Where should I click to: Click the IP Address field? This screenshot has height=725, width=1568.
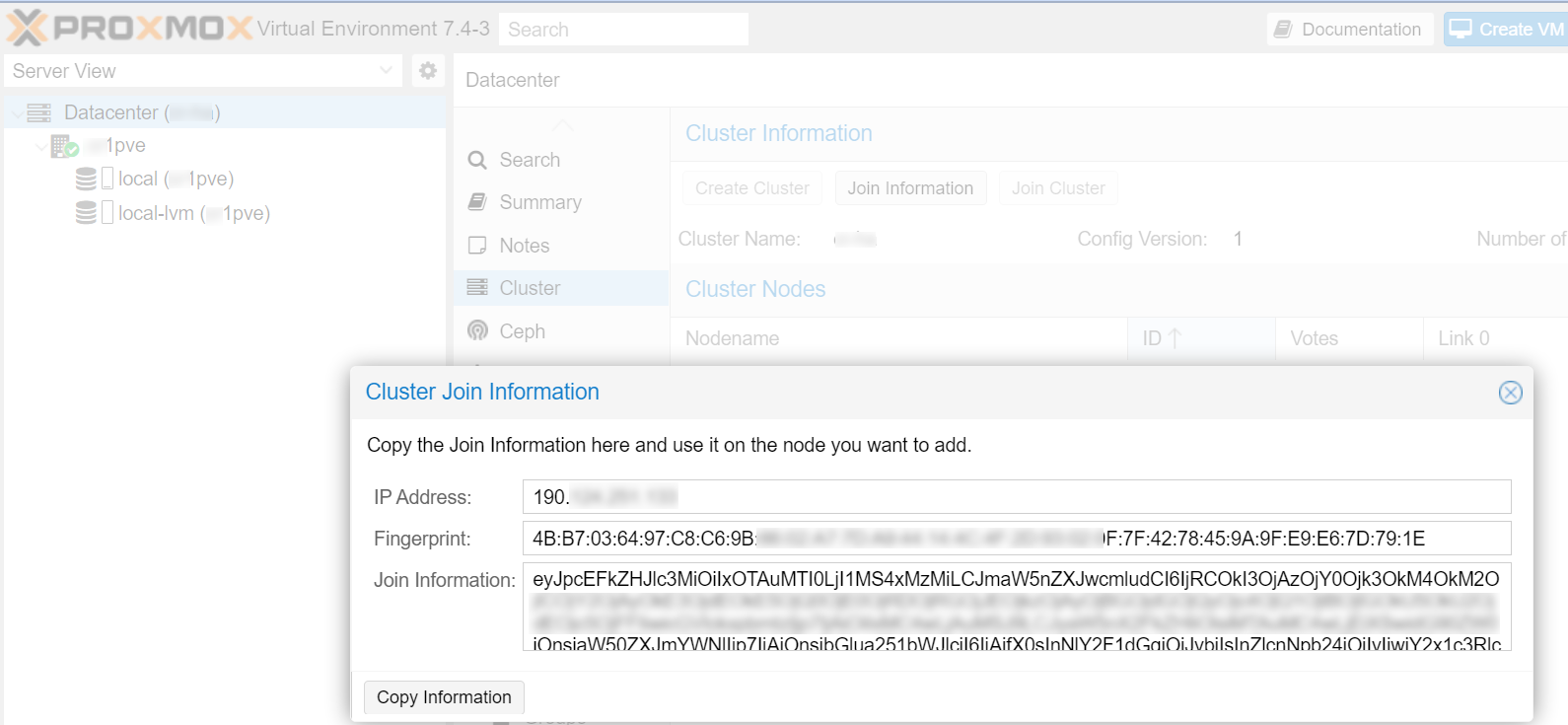[x=1017, y=497]
